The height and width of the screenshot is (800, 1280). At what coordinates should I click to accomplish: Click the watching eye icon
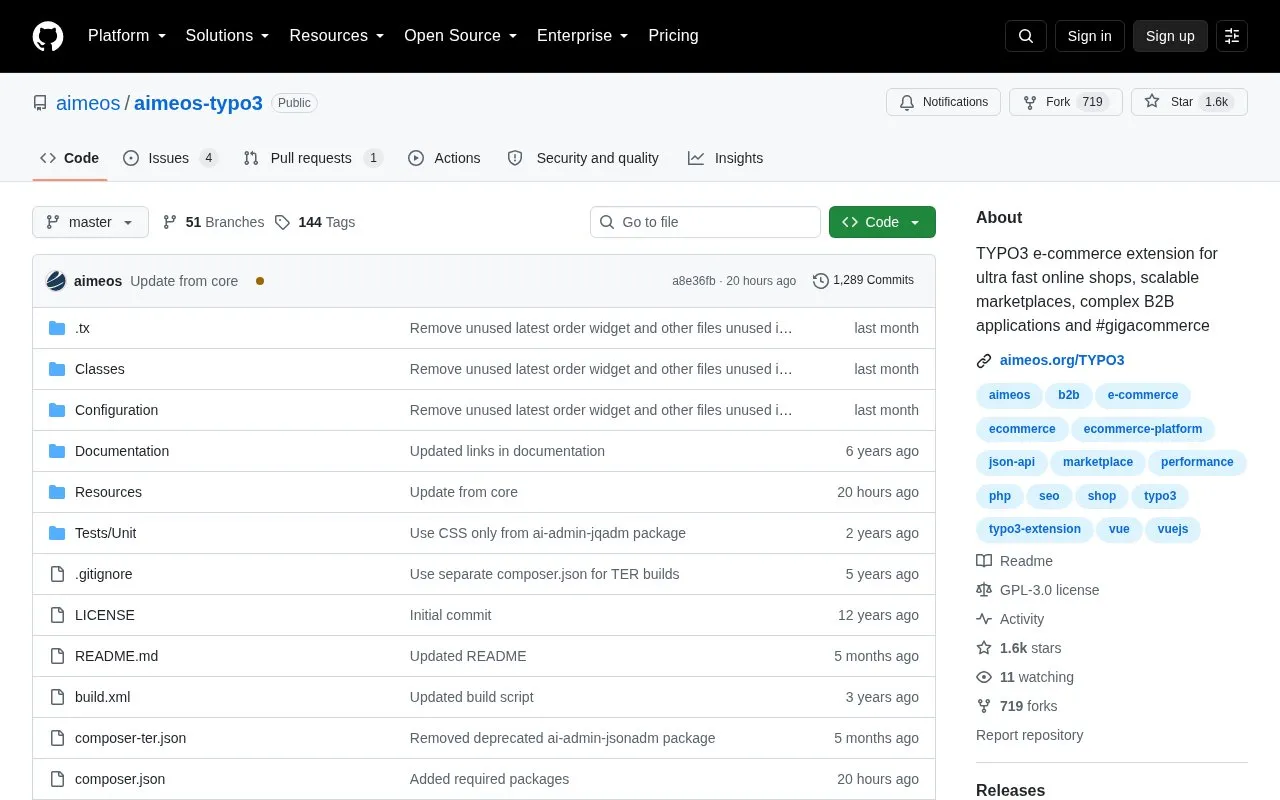click(984, 677)
